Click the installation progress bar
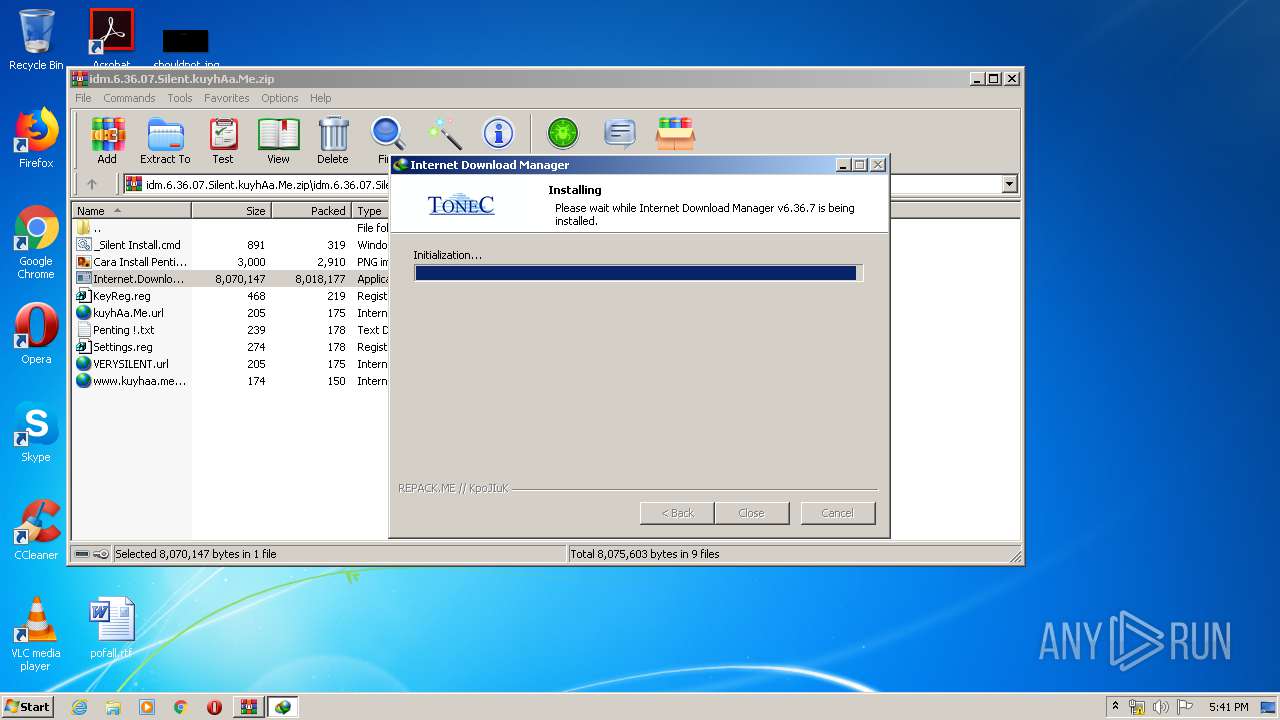 tap(638, 273)
